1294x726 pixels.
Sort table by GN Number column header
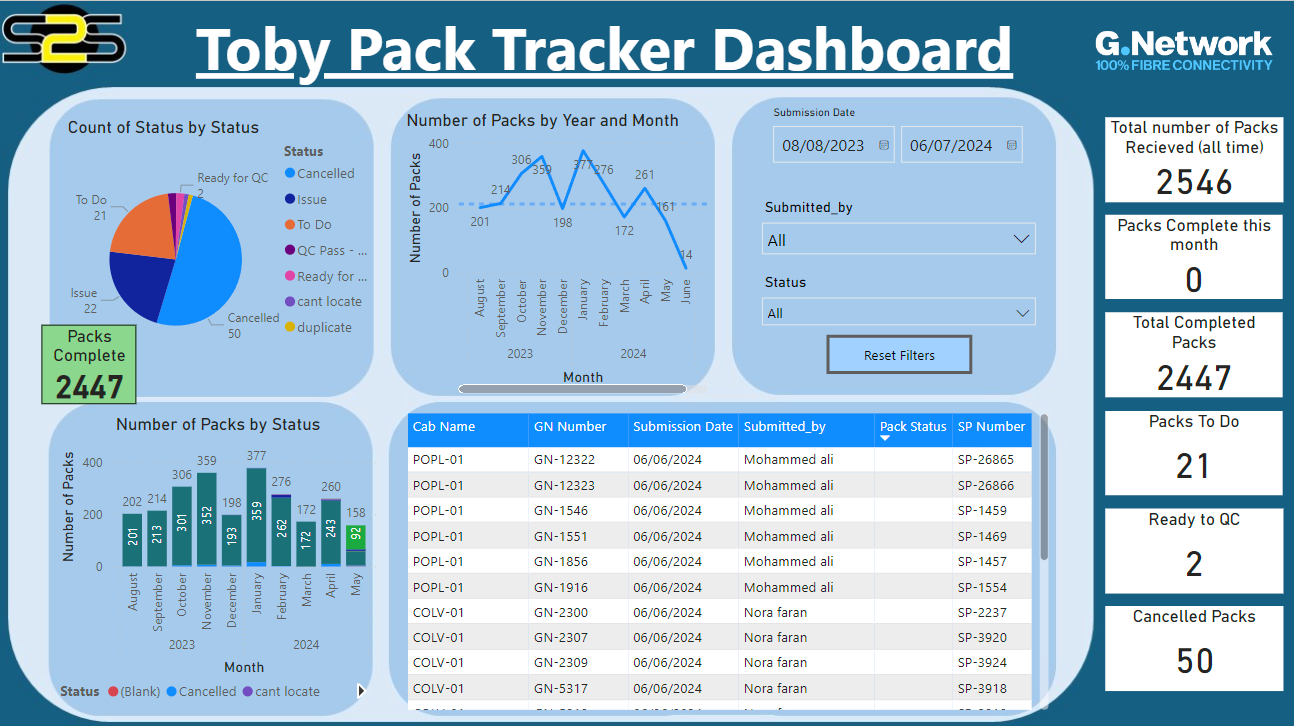coord(570,427)
